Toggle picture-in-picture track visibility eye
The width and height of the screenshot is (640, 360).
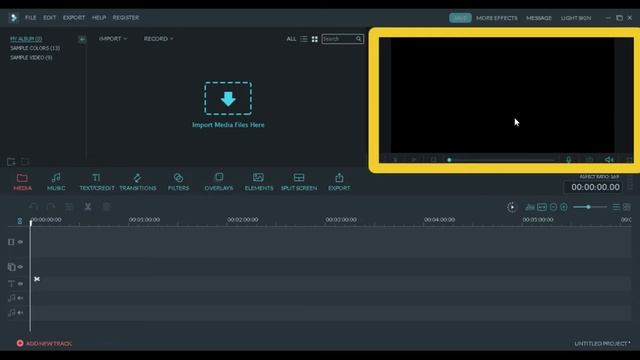pos(20,267)
